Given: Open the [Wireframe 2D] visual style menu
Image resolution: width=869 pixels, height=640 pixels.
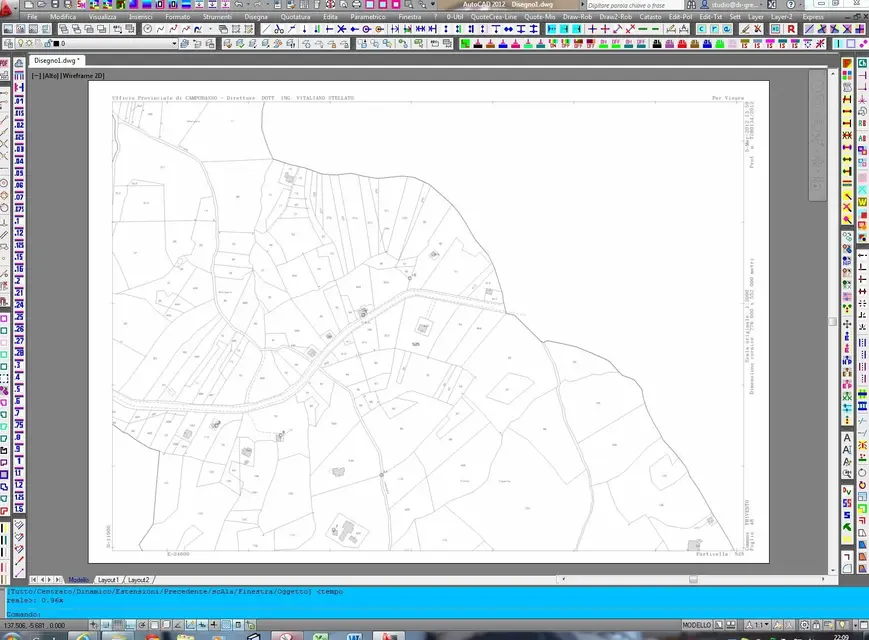Looking at the screenshot, I should (83, 76).
